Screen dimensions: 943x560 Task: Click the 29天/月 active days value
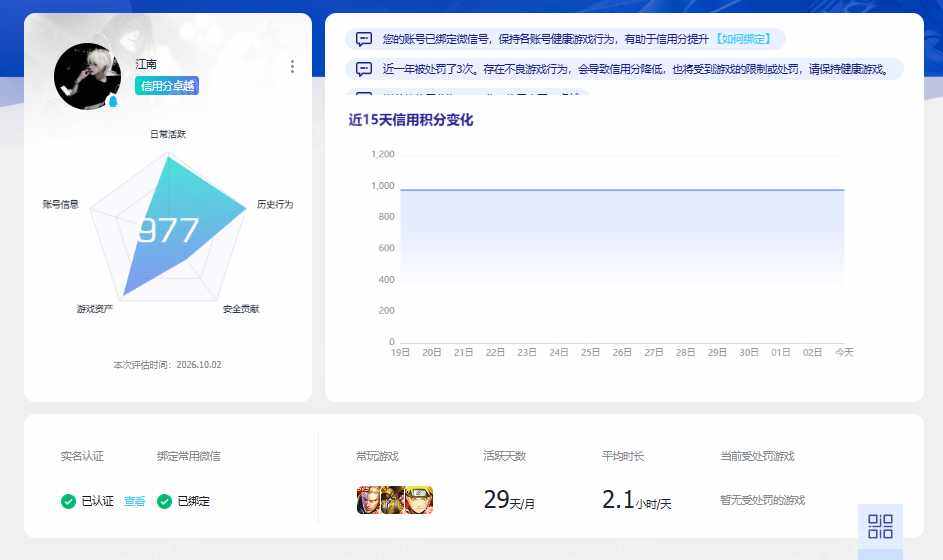point(509,500)
